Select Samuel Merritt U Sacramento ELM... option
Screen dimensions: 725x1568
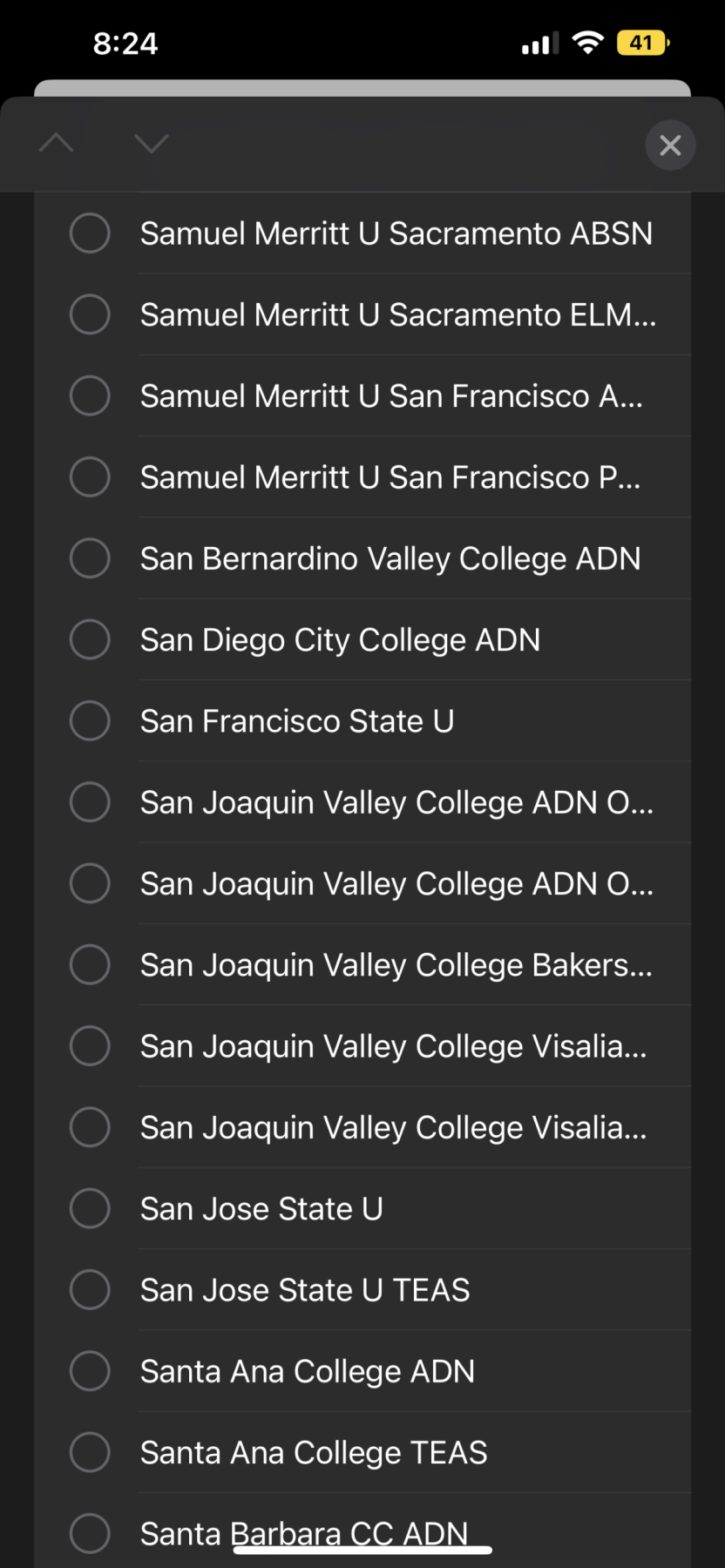coord(362,314)
